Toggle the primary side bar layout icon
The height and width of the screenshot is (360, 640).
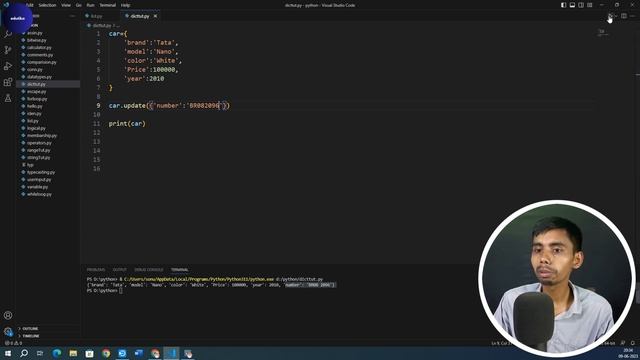click(x=563, y=5)
